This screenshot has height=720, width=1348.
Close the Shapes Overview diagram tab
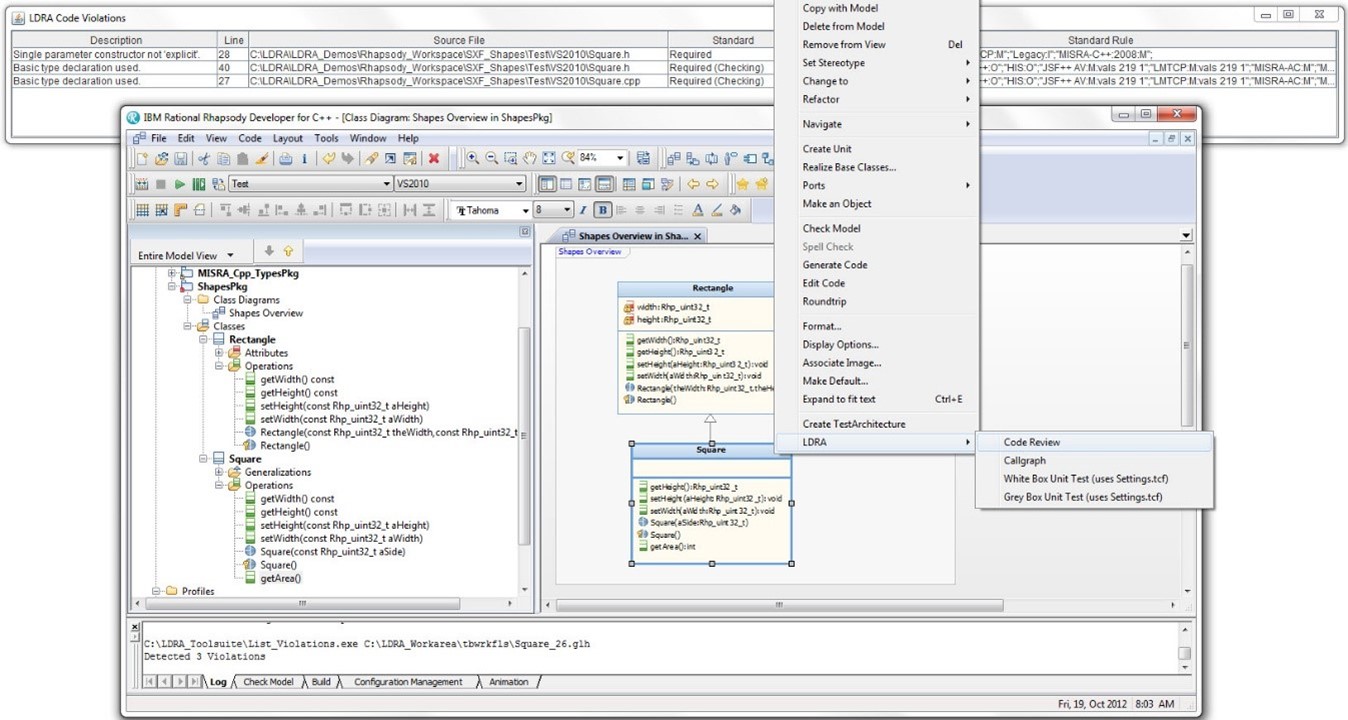pyautogui.click(x=698, y=236)
